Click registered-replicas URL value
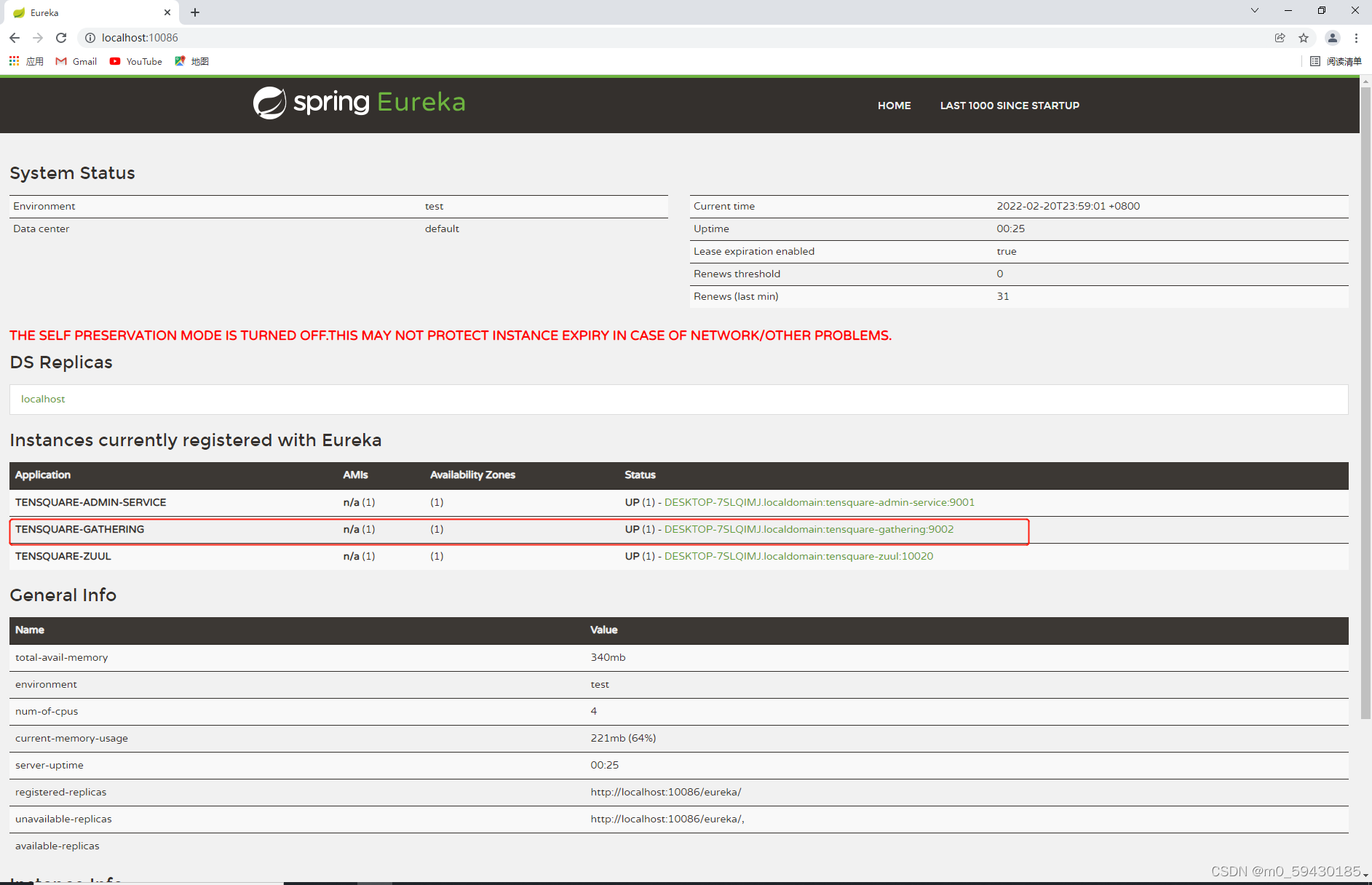The width and height of the screenshot is (1372, 885). tap(666, 792)
